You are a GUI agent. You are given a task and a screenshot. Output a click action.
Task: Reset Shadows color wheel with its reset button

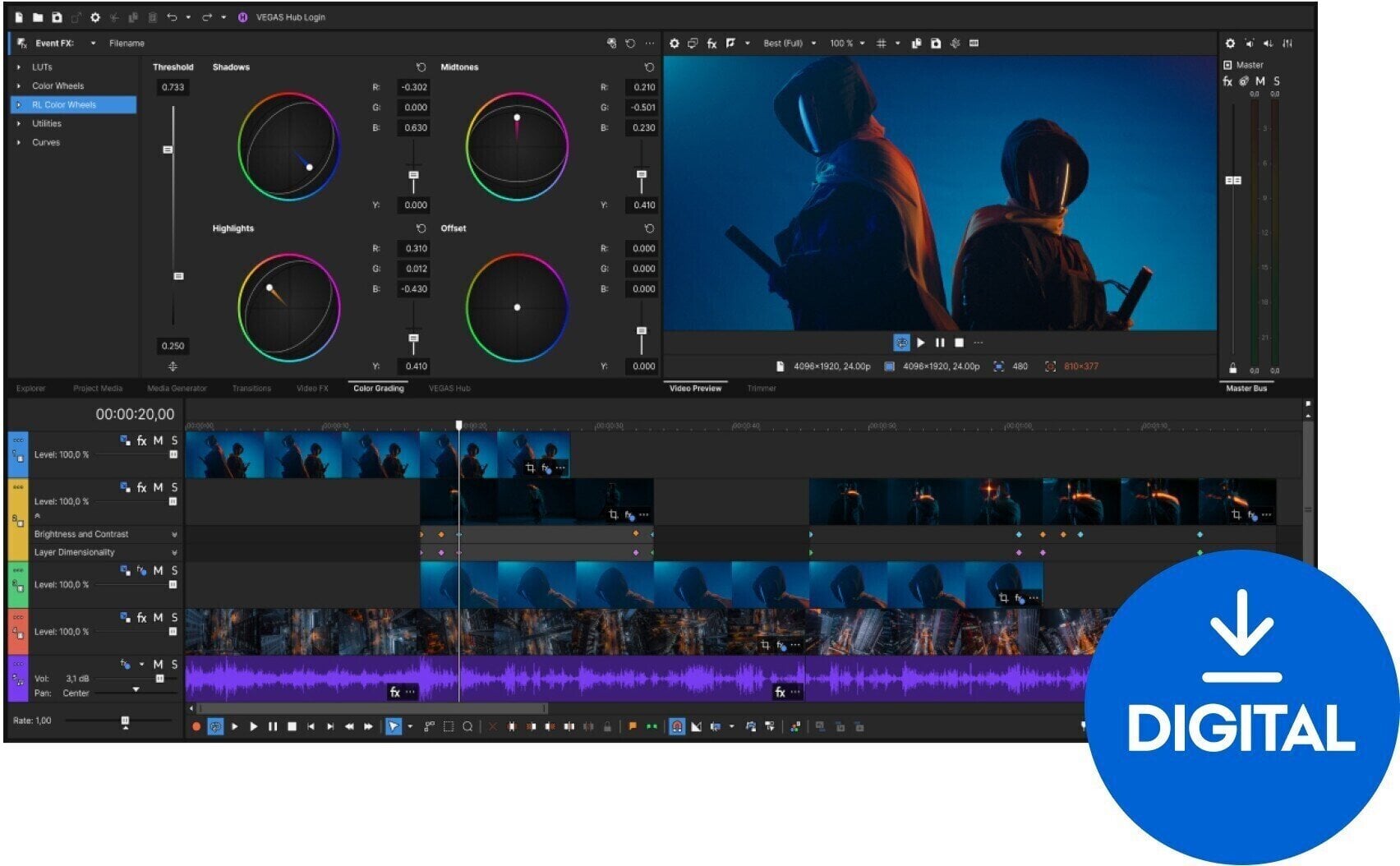421,67
